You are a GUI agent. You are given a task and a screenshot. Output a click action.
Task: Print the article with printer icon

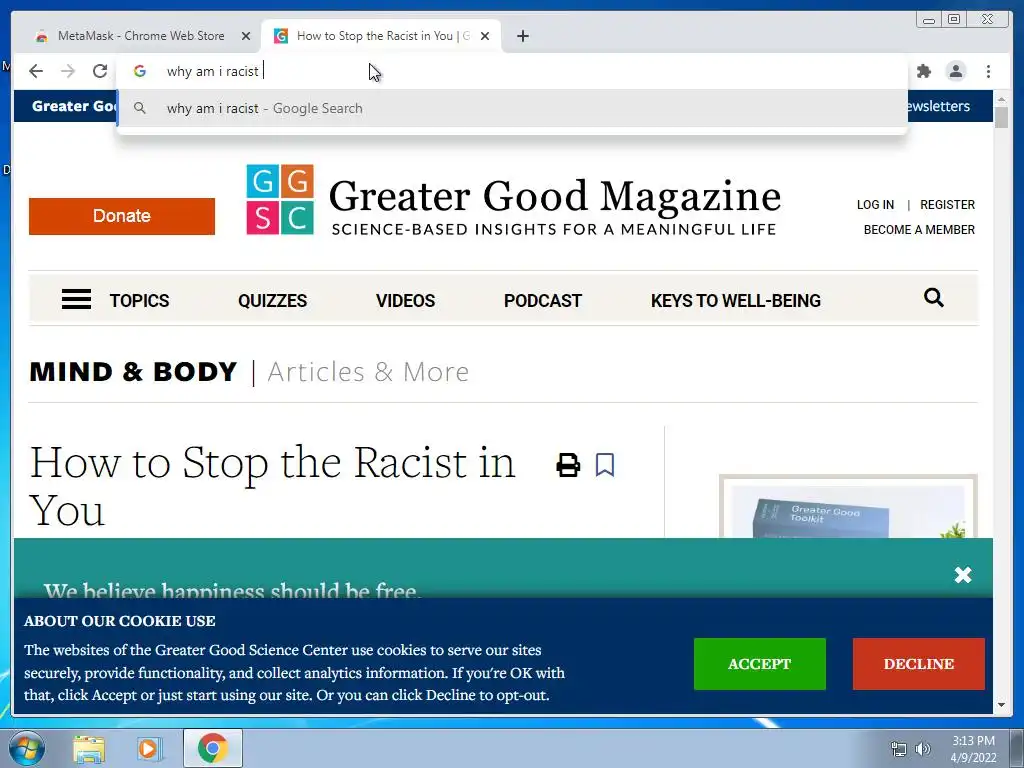(x=568, y=466)
